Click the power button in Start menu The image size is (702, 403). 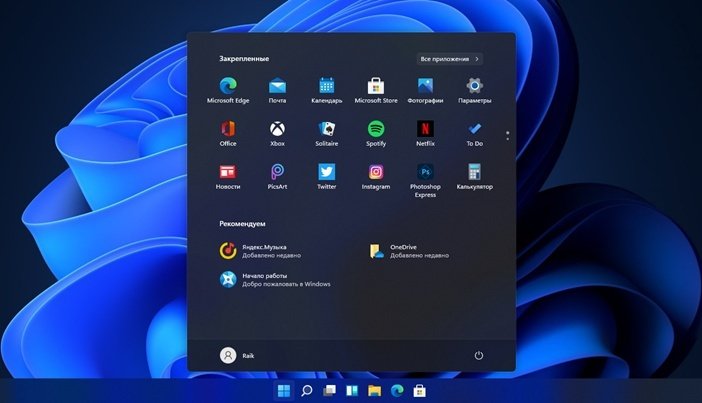click(479, 355)
